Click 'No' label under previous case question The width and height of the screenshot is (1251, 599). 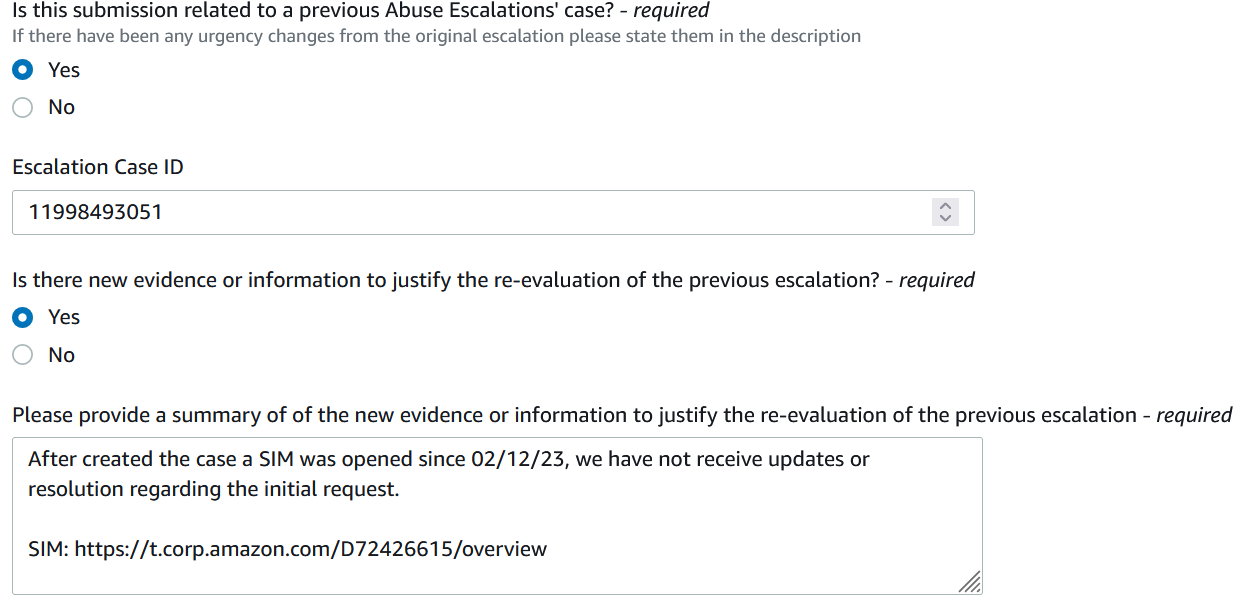(x=61, y=107)
